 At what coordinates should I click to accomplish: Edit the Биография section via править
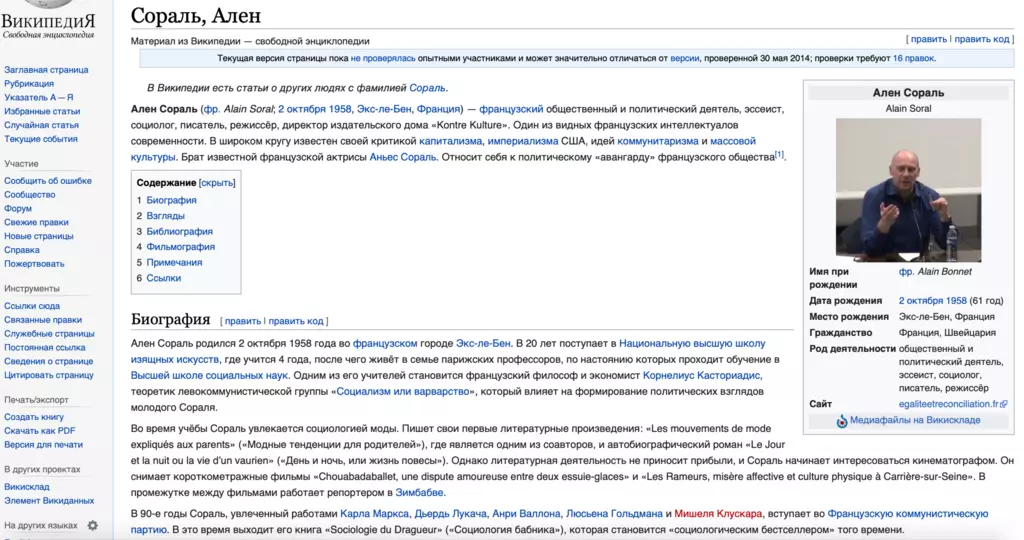242,321
